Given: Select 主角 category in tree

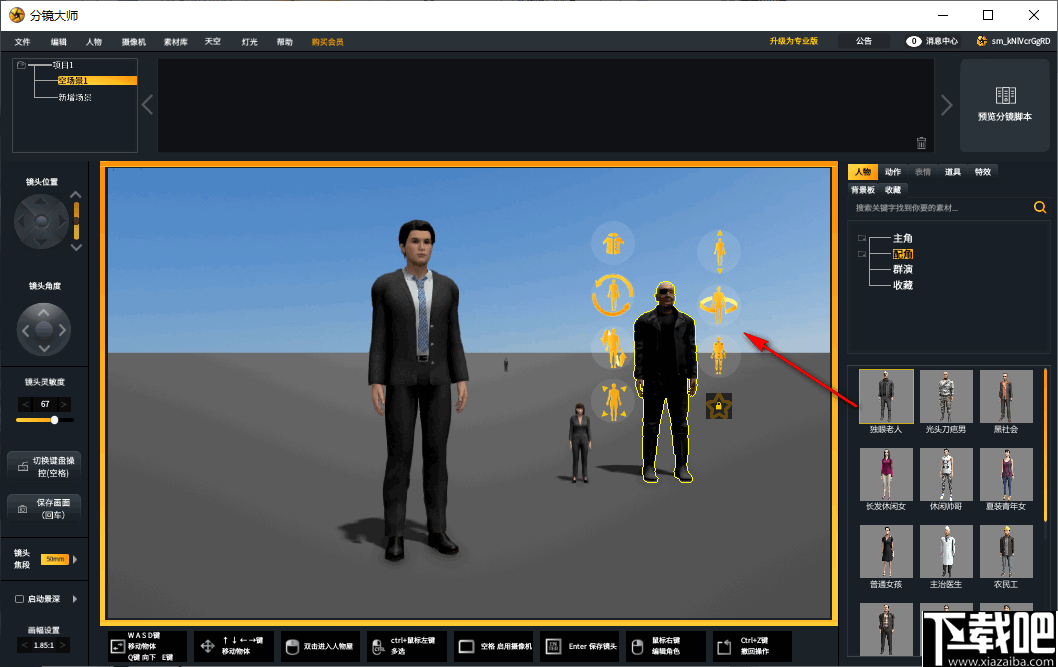Looking at the screenshot, I should [x=903, y=238].
